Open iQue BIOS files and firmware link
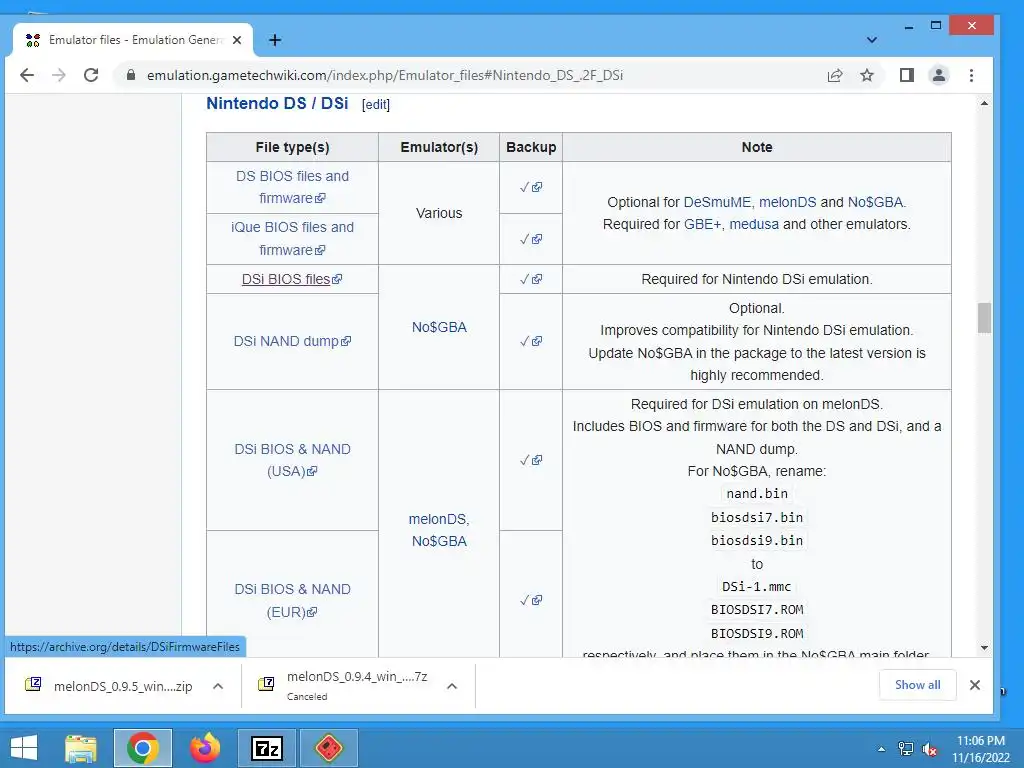This screenshot has height=768, width=1024. pyautogui.click(x=292, y=238)
